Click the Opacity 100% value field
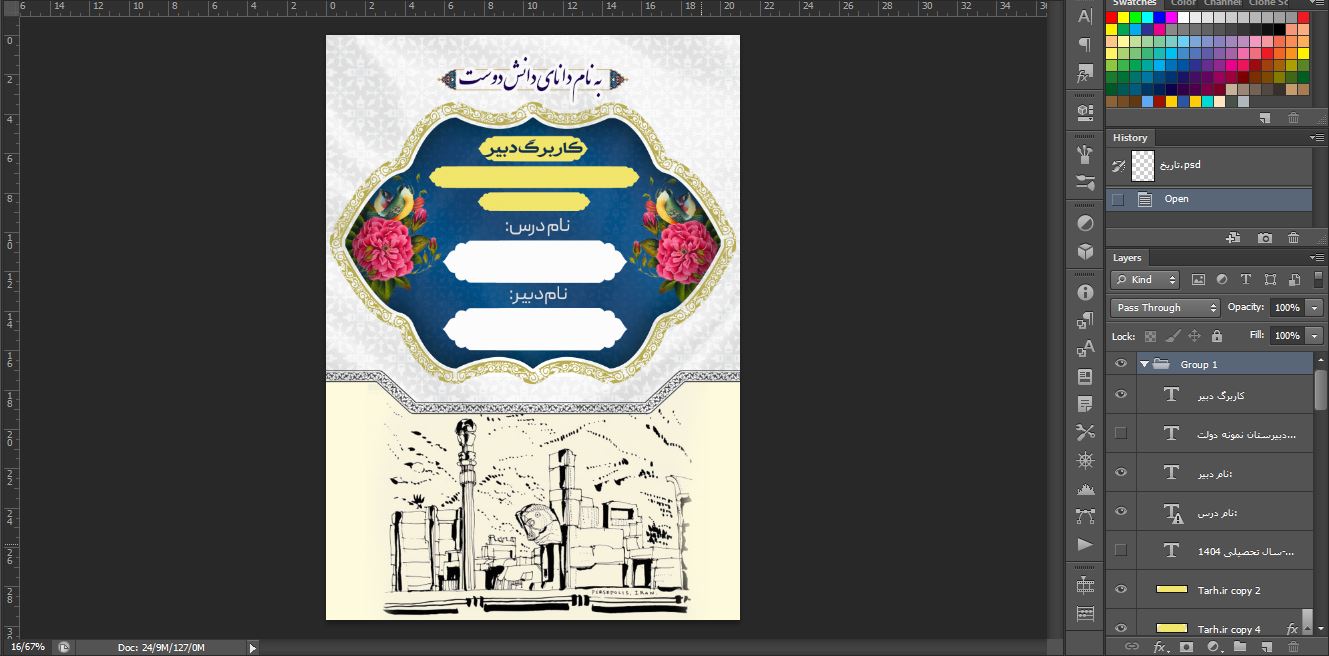This screenshot has height=656, width=1329. point(1288,308)
